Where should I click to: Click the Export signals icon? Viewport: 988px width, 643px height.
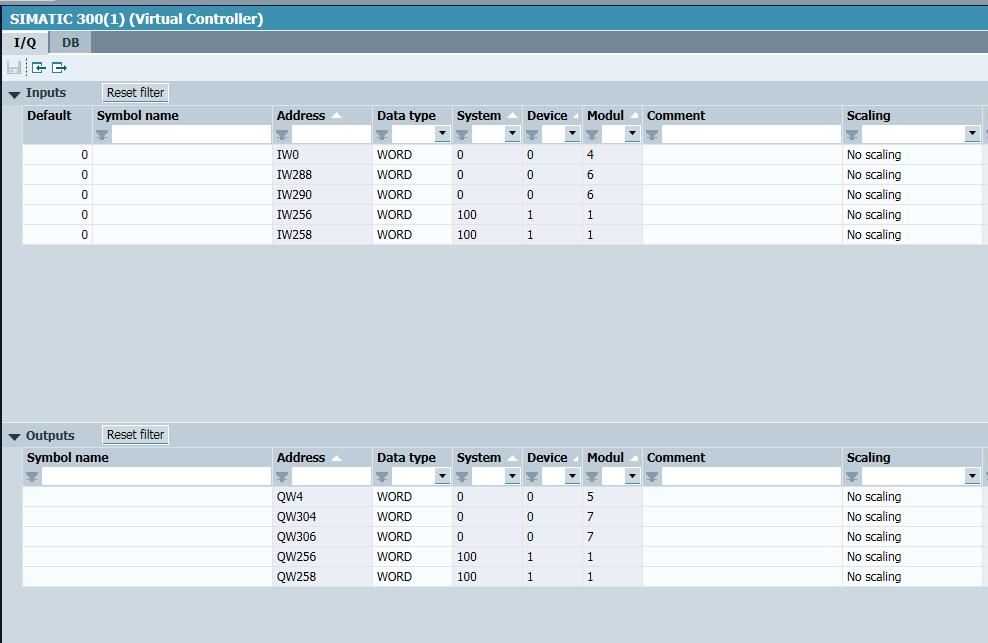pos(59,67)
